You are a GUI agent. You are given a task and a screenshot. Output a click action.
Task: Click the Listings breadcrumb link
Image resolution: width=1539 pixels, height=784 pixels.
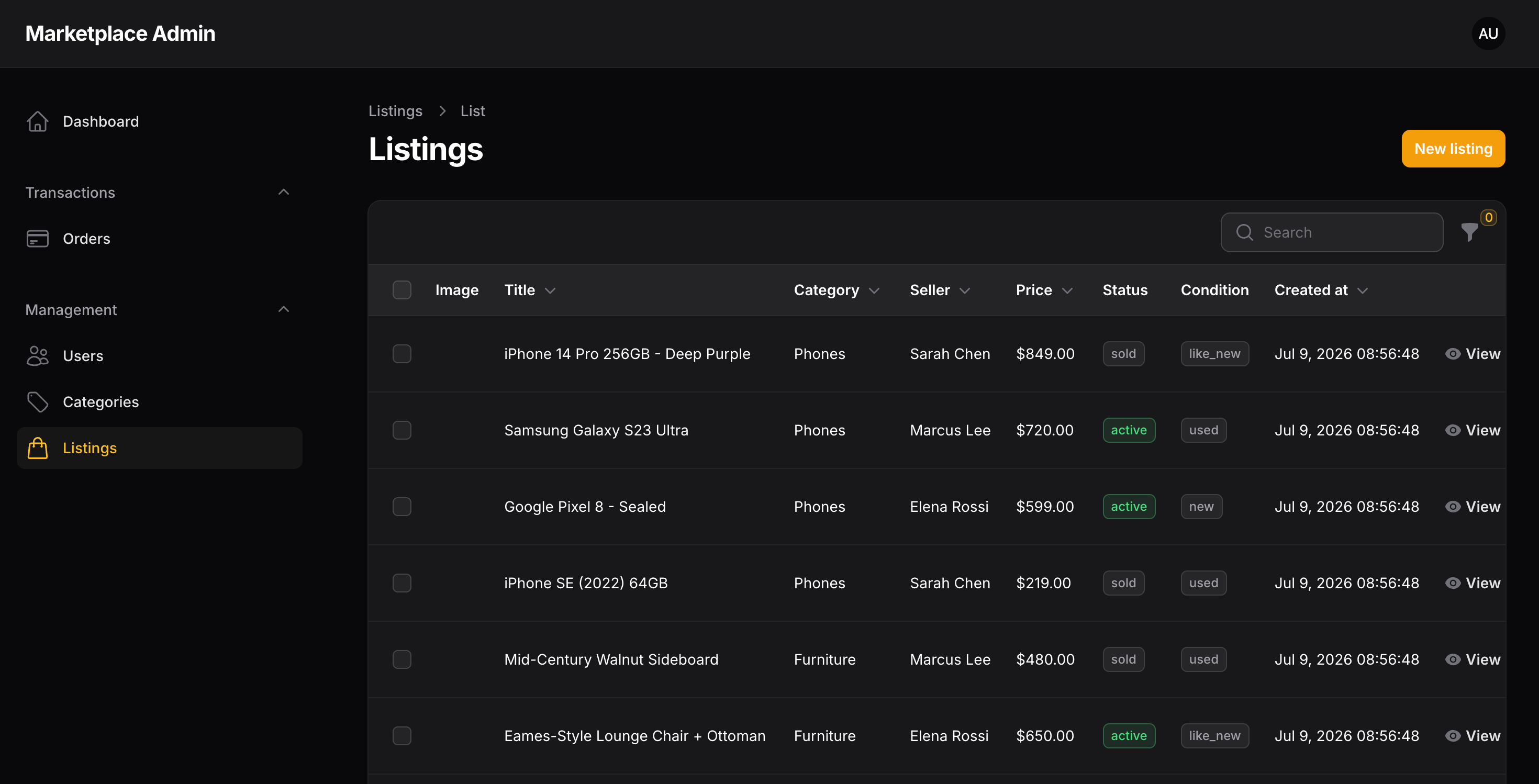(395, 111)
